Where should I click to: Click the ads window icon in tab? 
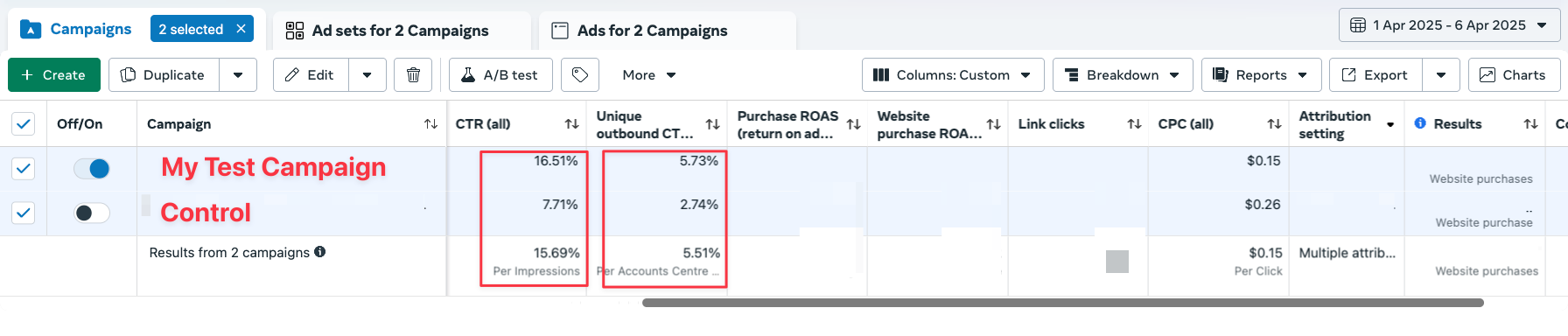560,31
